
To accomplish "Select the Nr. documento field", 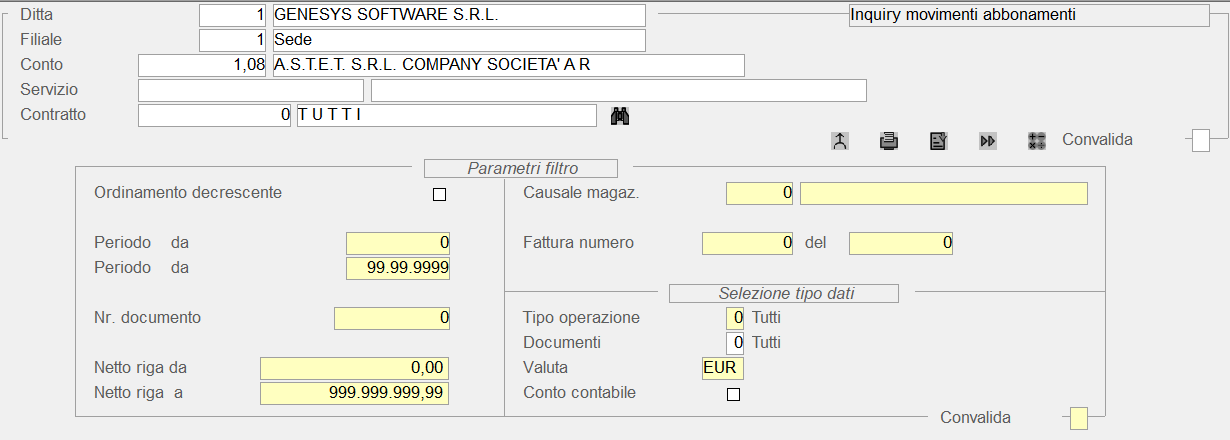I will (392, 318).
